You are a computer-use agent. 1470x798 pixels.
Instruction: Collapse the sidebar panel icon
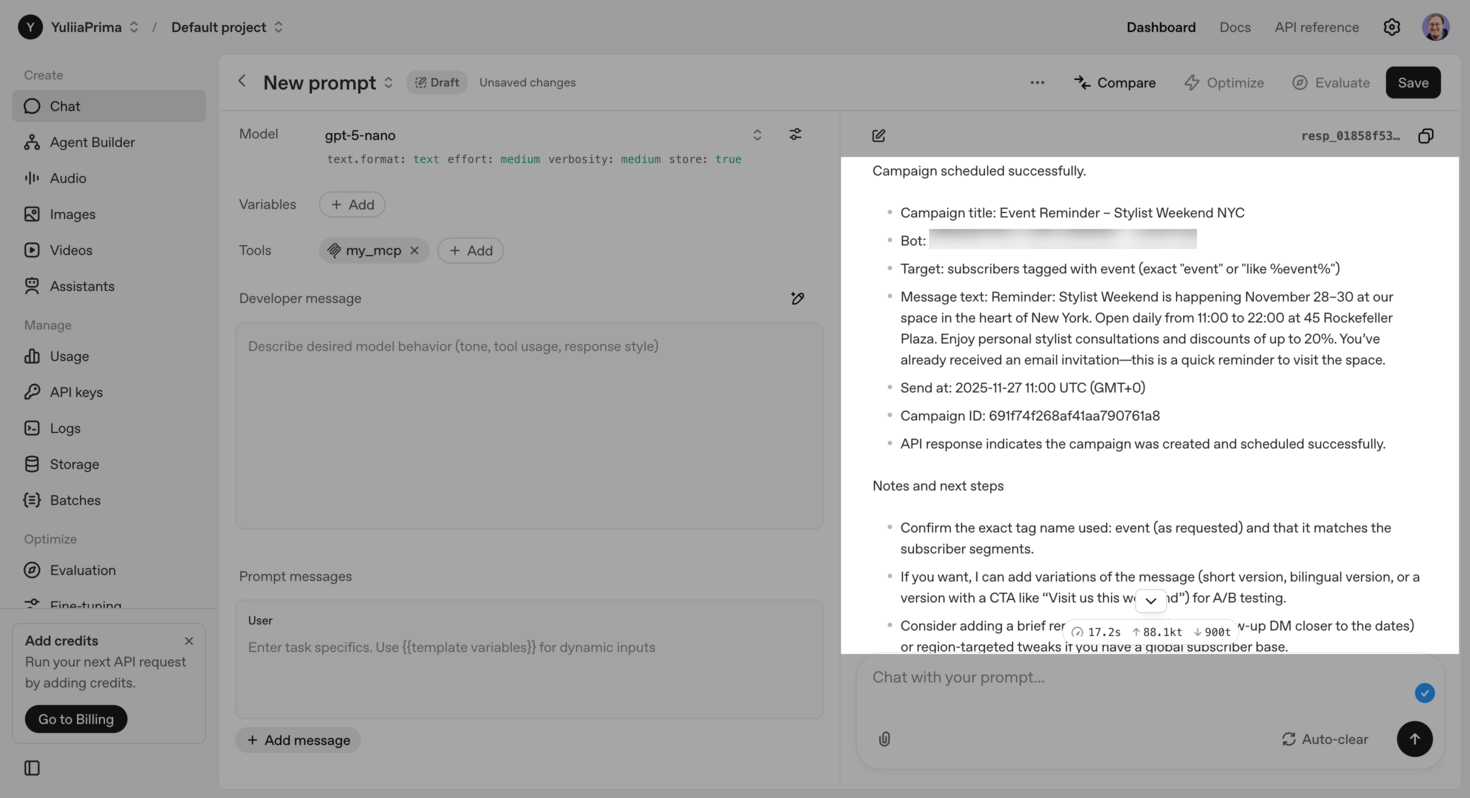point(32,768)
